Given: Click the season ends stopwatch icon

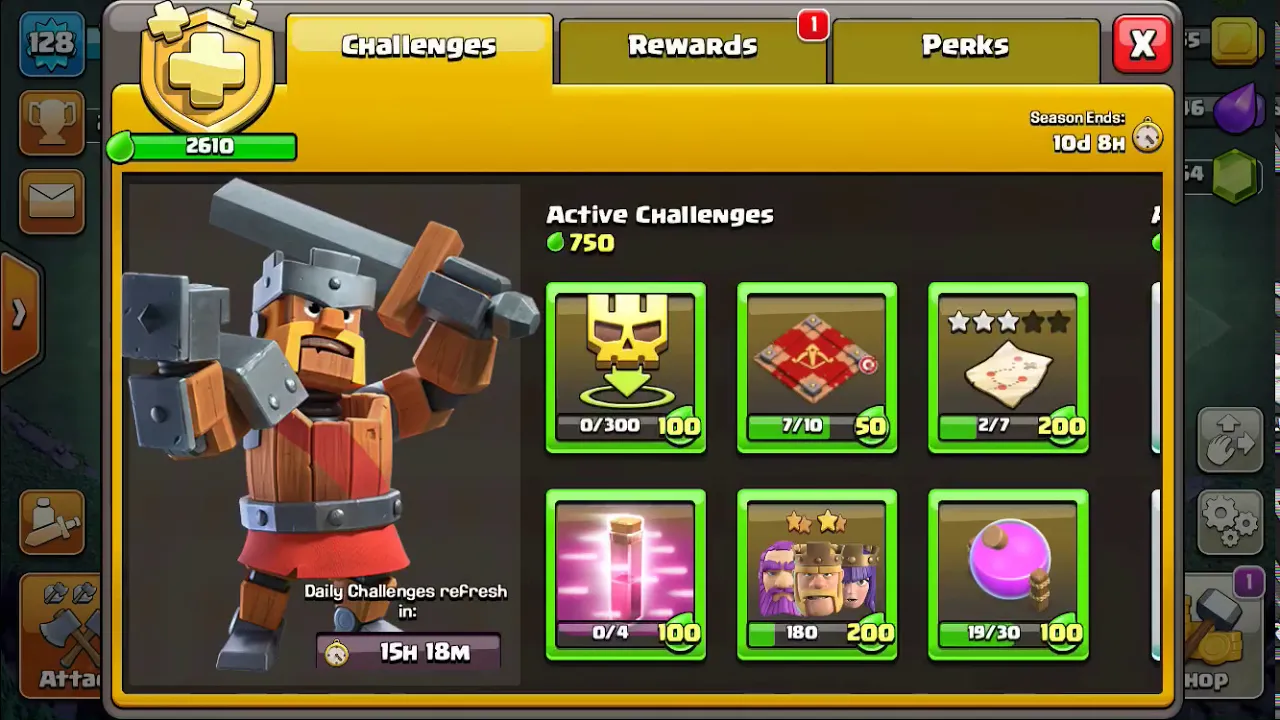Looking at the screenshot, I should (x=1147, y=135).
